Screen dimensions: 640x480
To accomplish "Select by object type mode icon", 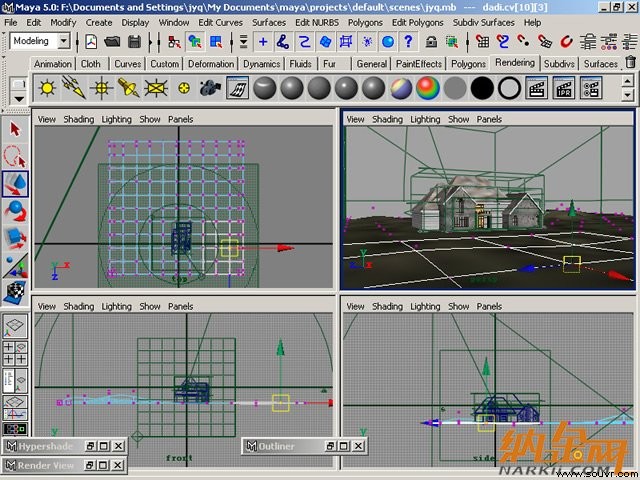I will 196,42.
